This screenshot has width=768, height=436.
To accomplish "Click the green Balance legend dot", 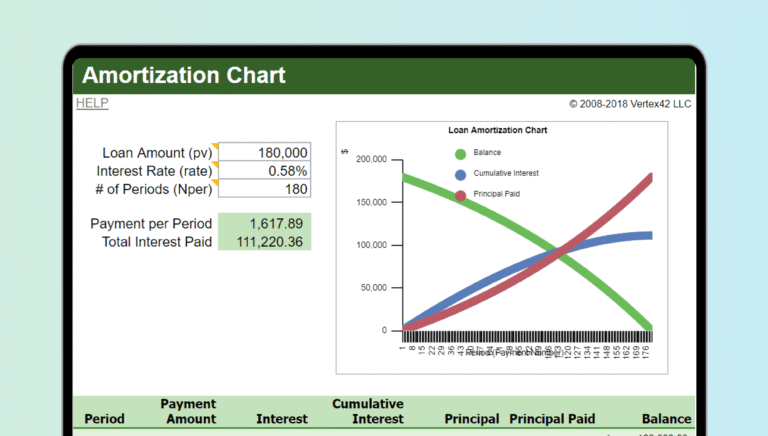I will click(x=460, y=153).
